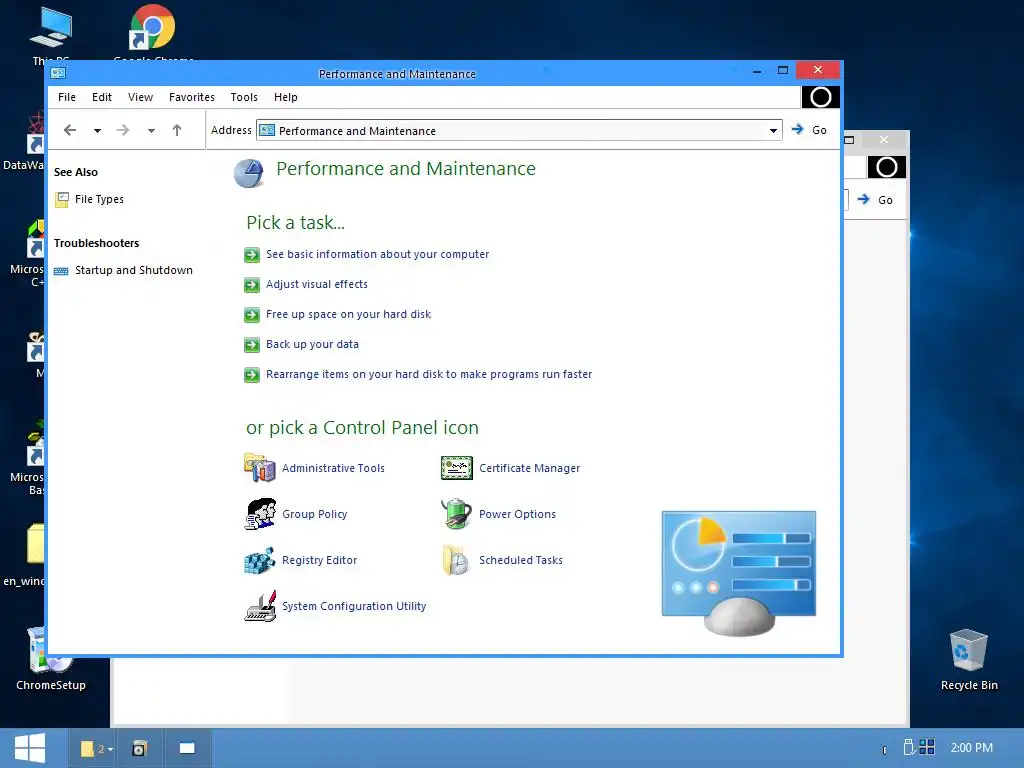
Task: Click the round throbber logo in background window
Action: click(886, 167)
